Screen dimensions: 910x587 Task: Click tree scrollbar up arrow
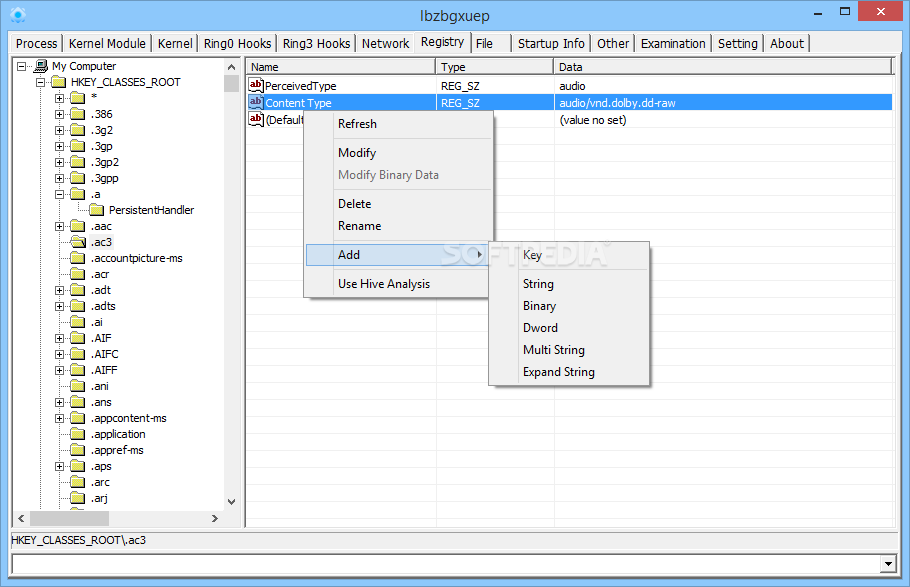[232, 67]
